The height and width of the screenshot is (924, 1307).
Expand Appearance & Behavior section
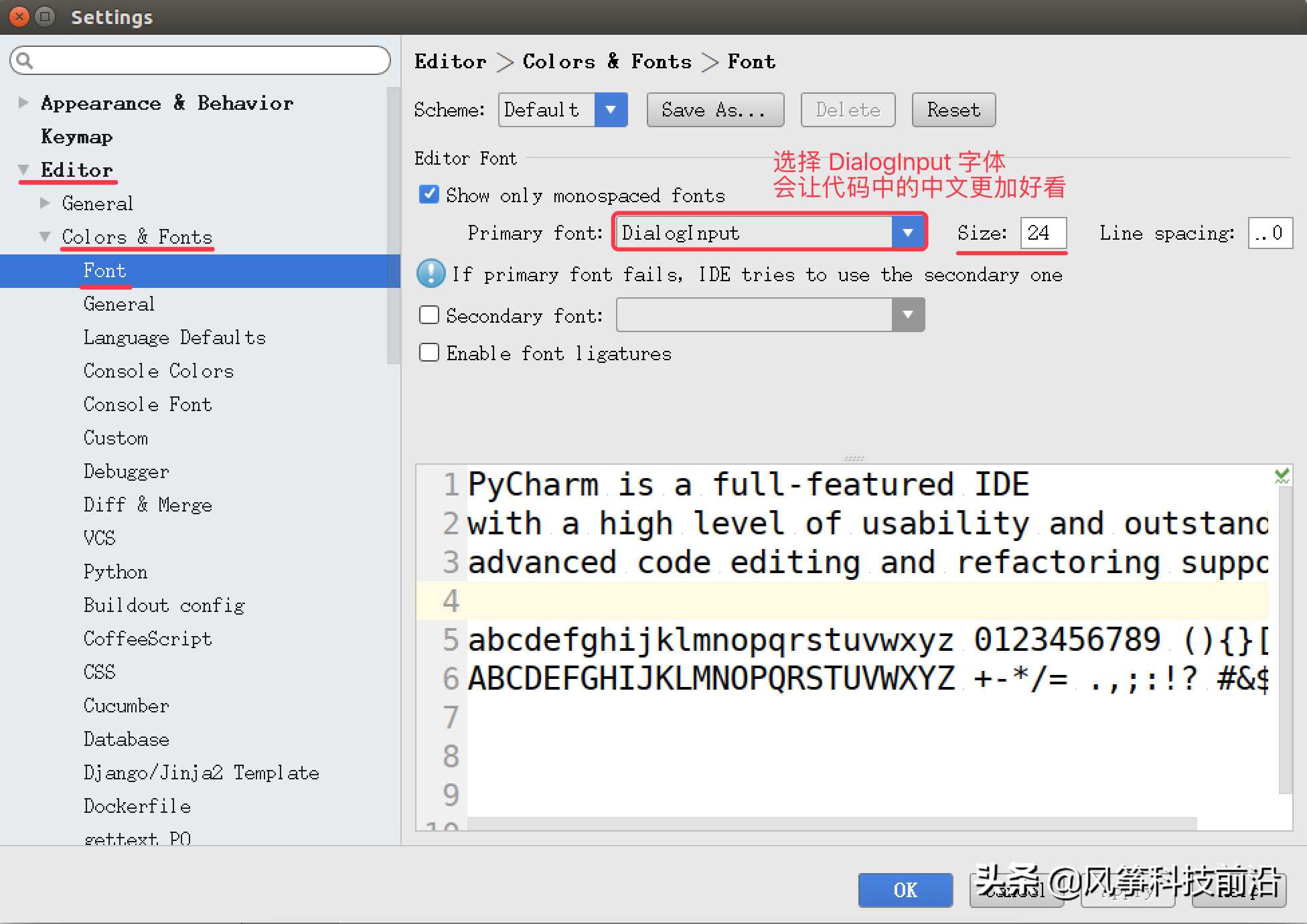(x=23, y=102)
